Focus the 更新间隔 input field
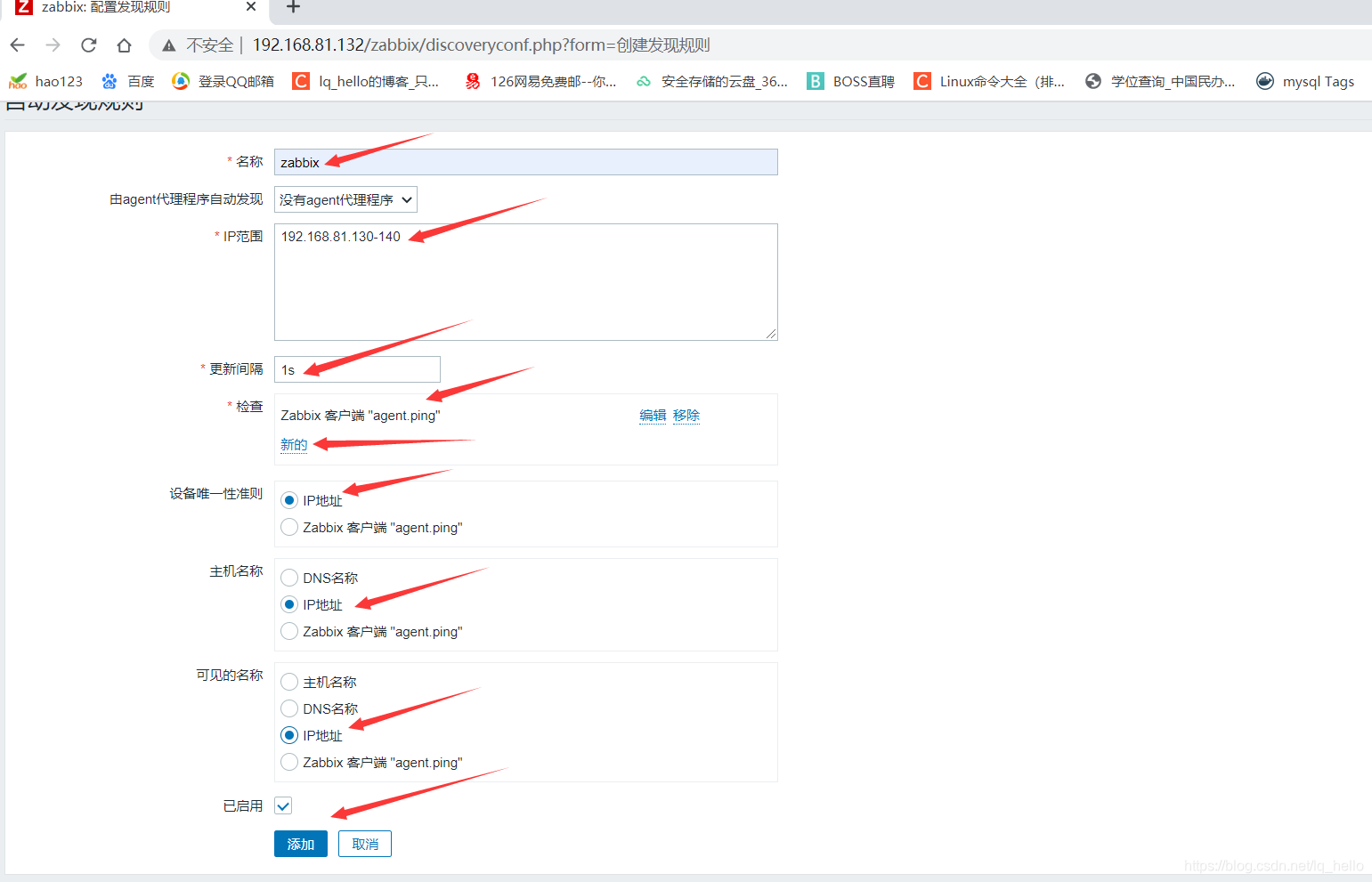The height and width of the screenshot is (882, 1372). coord(357,369)
